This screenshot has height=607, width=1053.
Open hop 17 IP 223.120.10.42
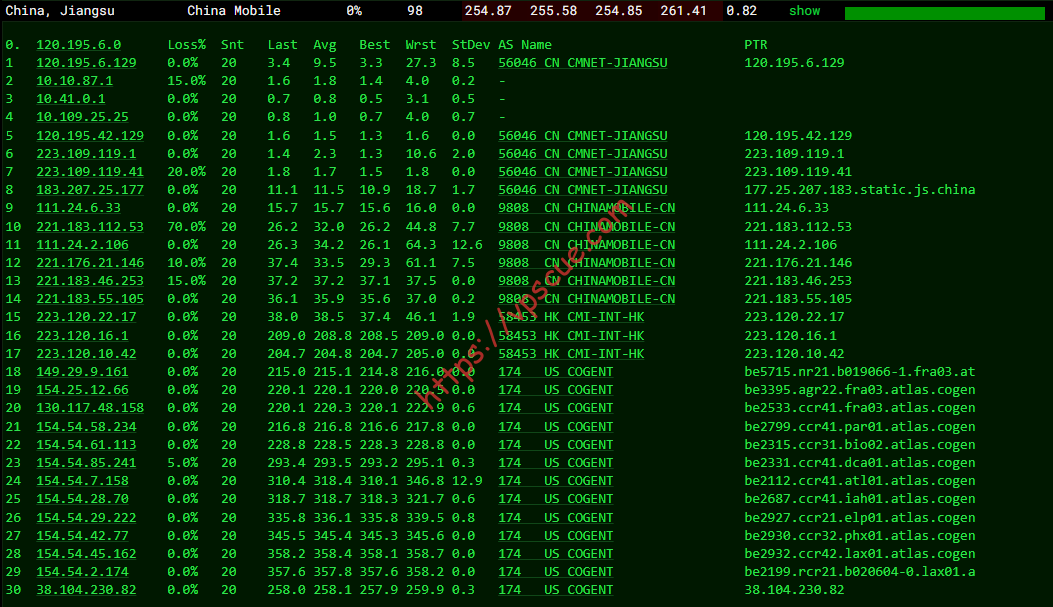click(86, 354)
